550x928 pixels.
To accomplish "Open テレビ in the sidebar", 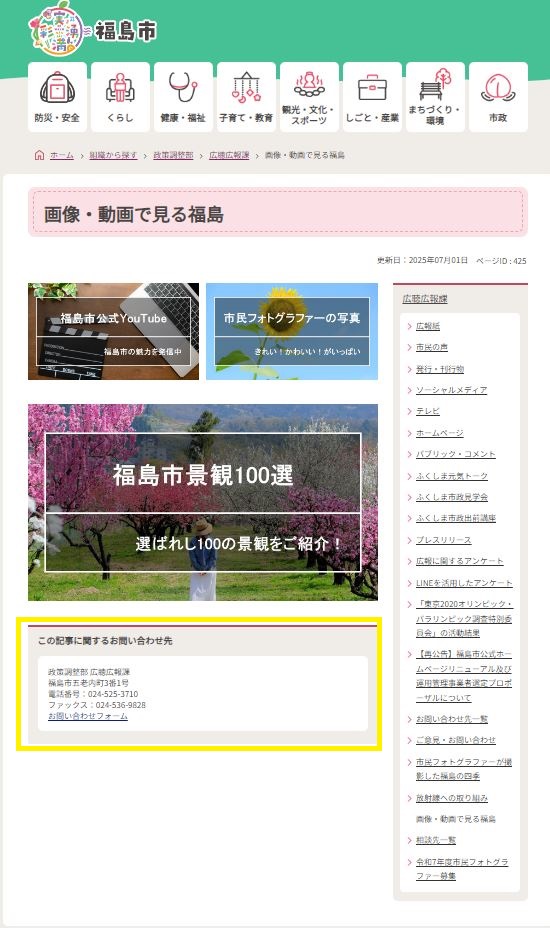I will click(427, 411).
